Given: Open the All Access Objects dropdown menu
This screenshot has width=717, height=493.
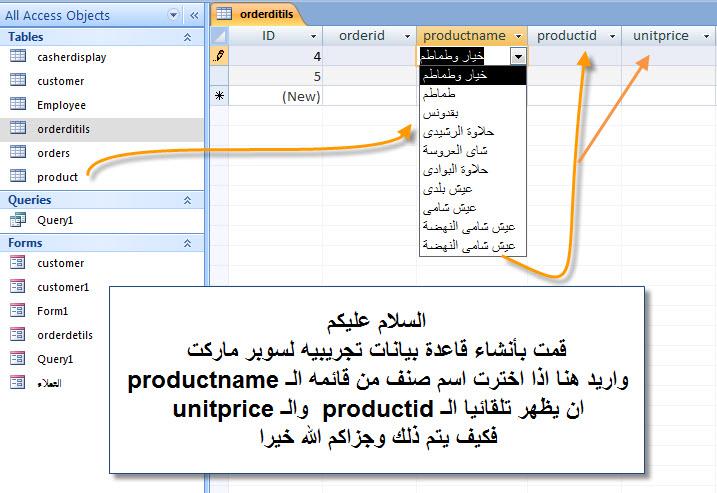Looking at the screenshot, I should coord(173,15).
